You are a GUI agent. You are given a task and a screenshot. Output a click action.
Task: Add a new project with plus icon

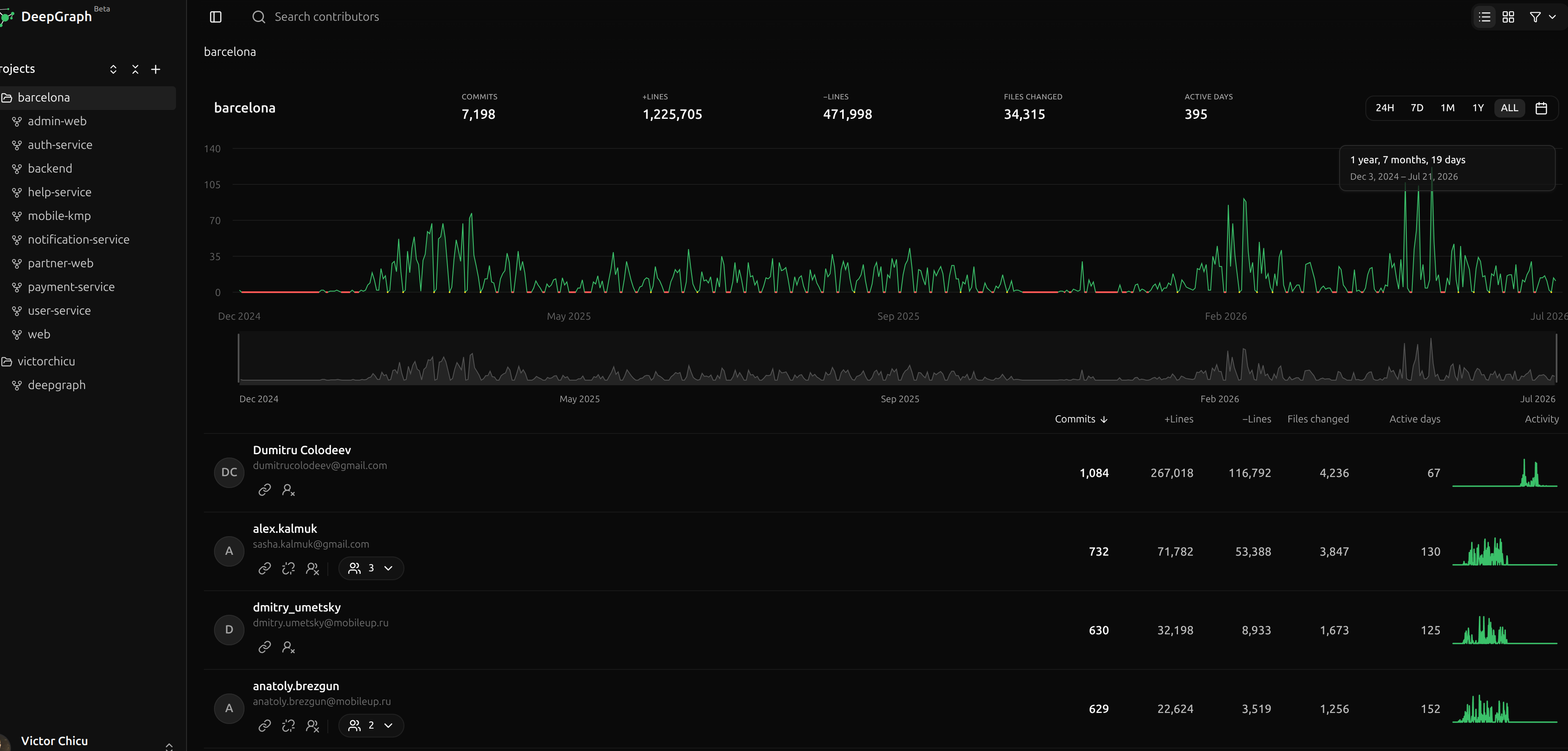(x=156, y=69)
